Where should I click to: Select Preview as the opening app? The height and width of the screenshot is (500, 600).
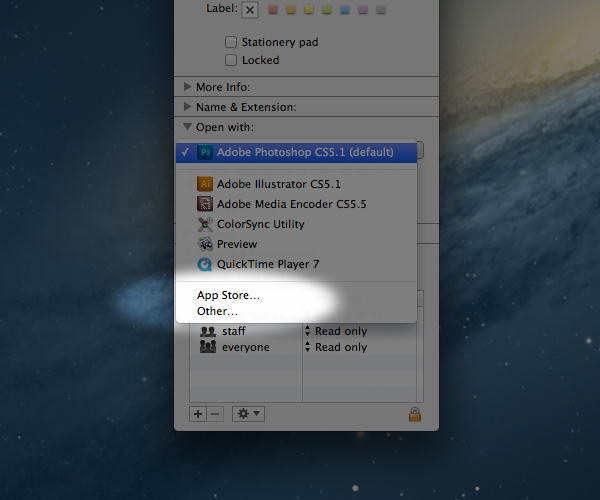pos(296,244)
